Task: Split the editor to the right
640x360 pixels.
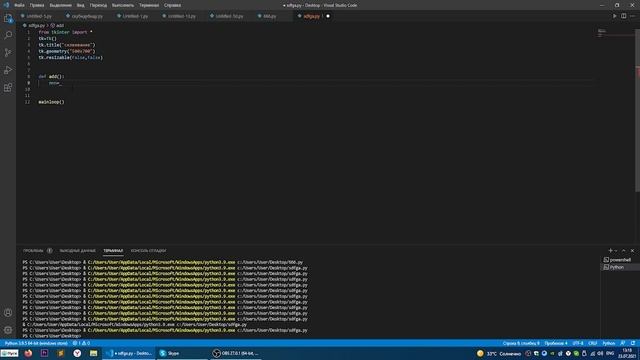Action: tap(624, 16)
